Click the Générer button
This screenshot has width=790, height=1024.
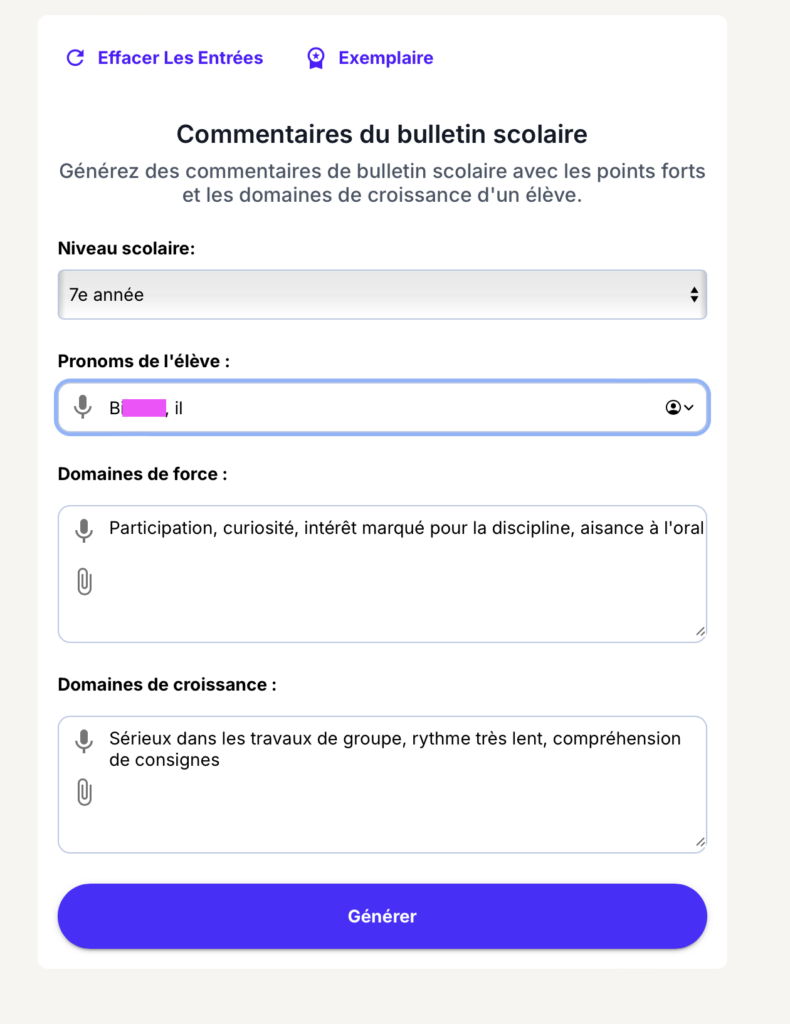382,916
